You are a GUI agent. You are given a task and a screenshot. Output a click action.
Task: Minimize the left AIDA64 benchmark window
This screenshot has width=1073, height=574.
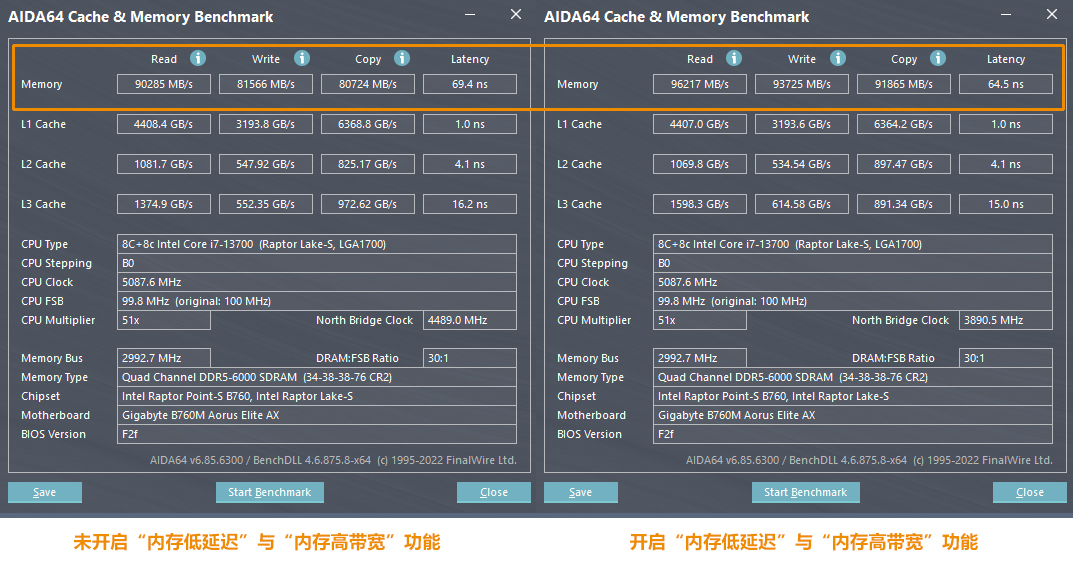472,15
